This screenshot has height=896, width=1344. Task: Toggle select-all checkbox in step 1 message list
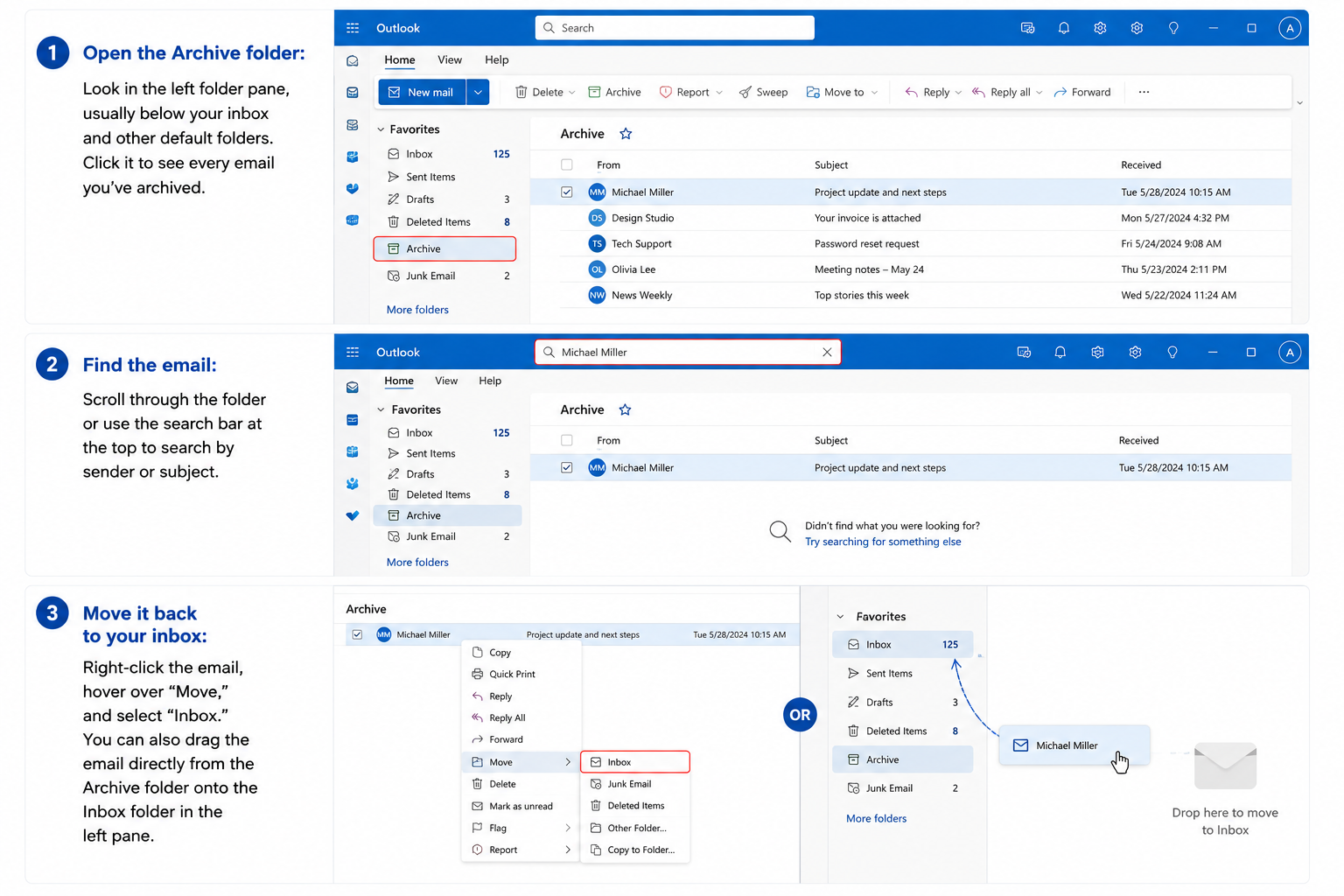[567, 164]
